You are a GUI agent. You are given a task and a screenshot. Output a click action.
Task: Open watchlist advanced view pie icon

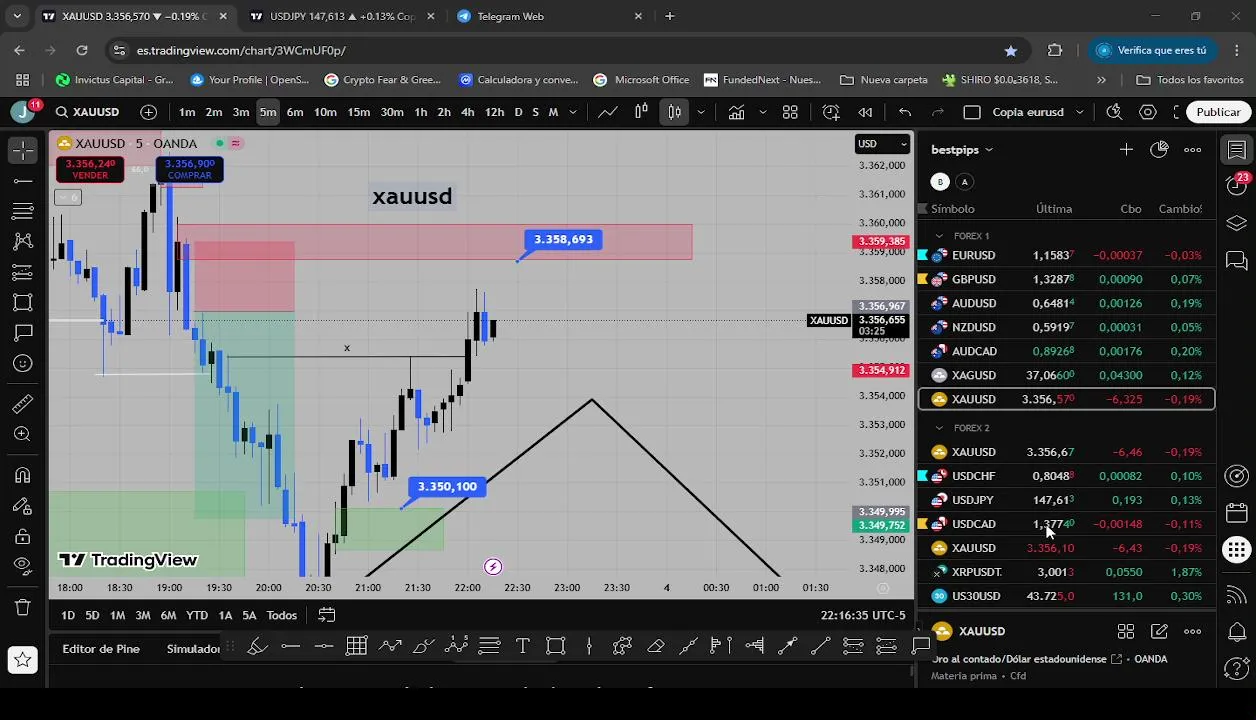click(x=1159, y=150)
